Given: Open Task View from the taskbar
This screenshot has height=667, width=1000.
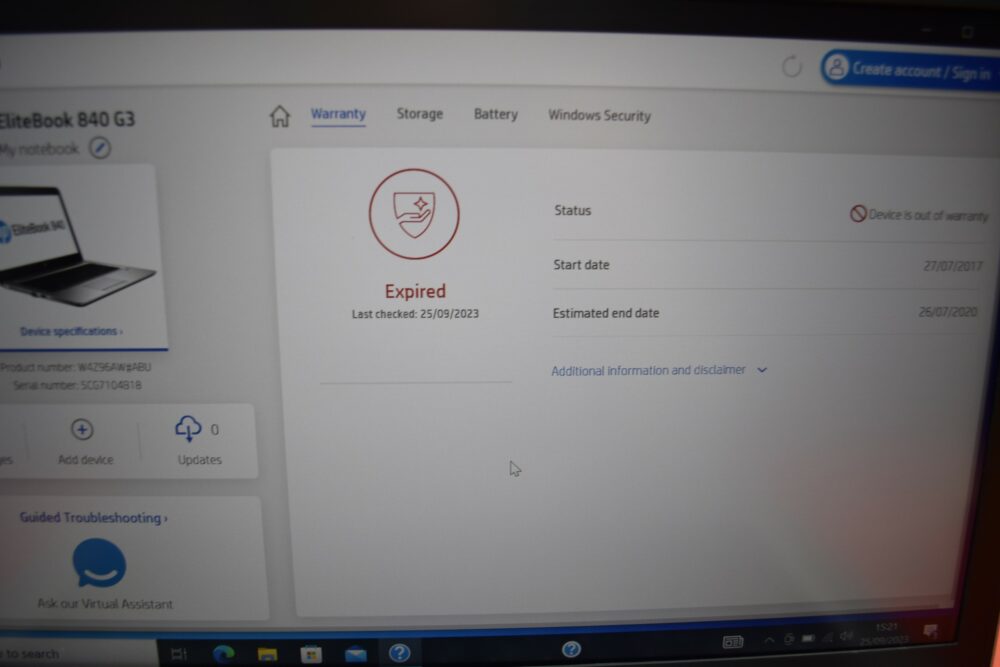Looking at the screenshot, I should [x=179, y=654].
